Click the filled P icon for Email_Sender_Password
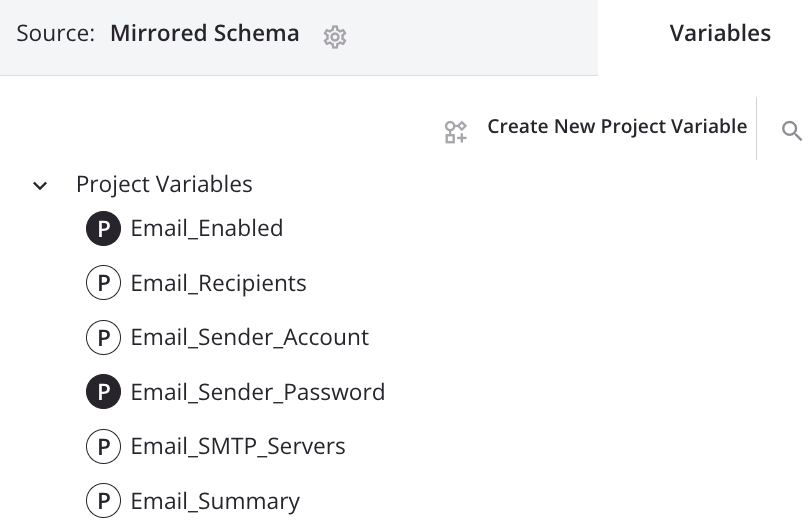 [103, 392]
